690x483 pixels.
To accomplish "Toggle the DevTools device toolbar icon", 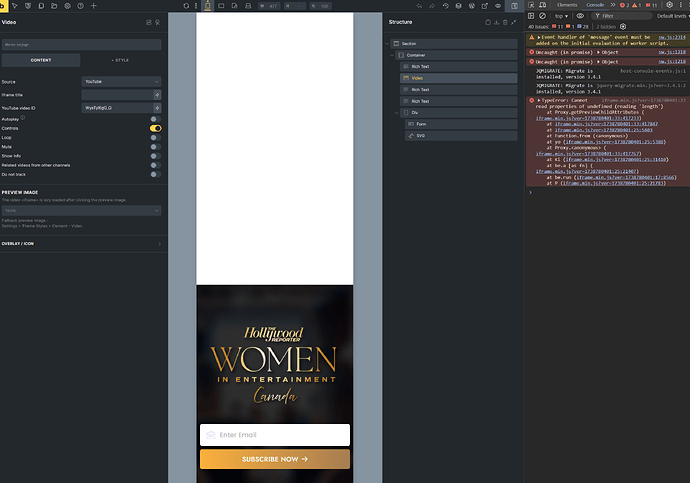I will [543, 5].
